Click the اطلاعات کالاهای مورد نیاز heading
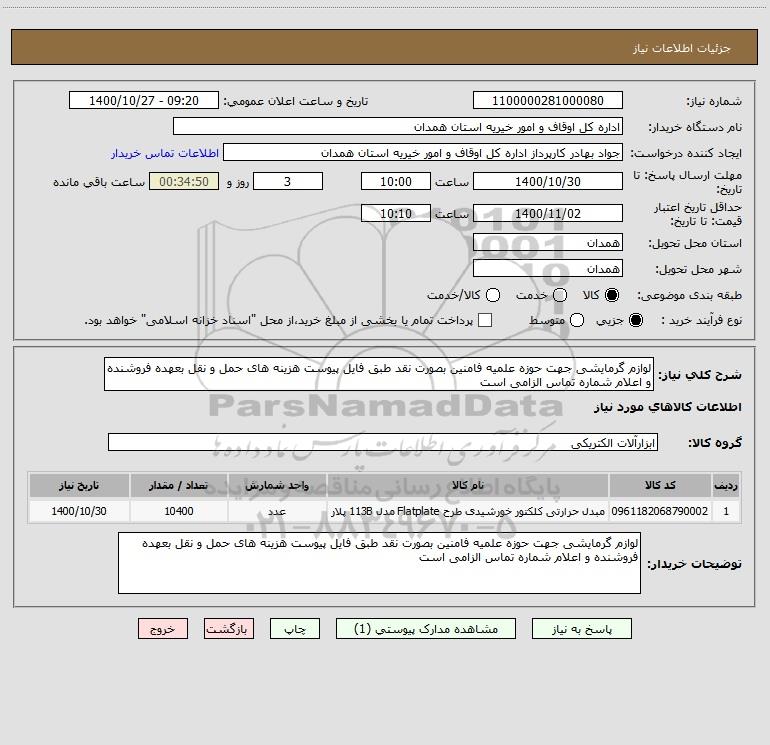Screen dimensions: 770x745 coord(668,407)
